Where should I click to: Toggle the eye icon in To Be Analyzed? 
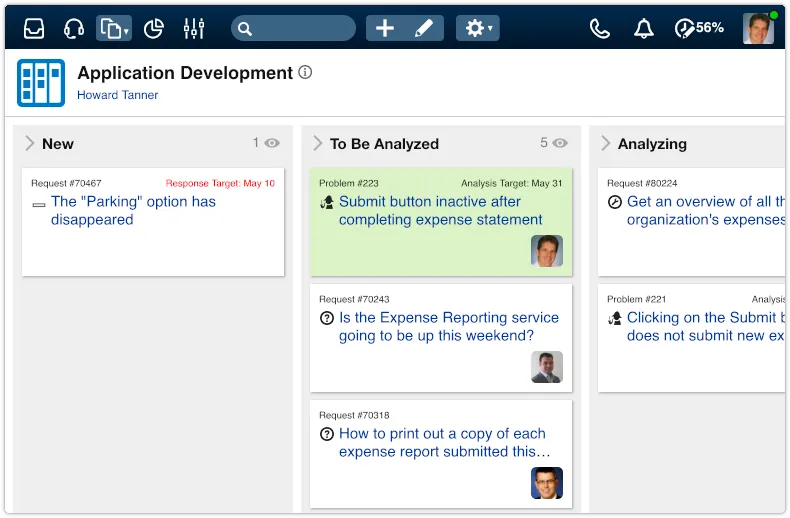pyautogui.click(x=560, y=143)
